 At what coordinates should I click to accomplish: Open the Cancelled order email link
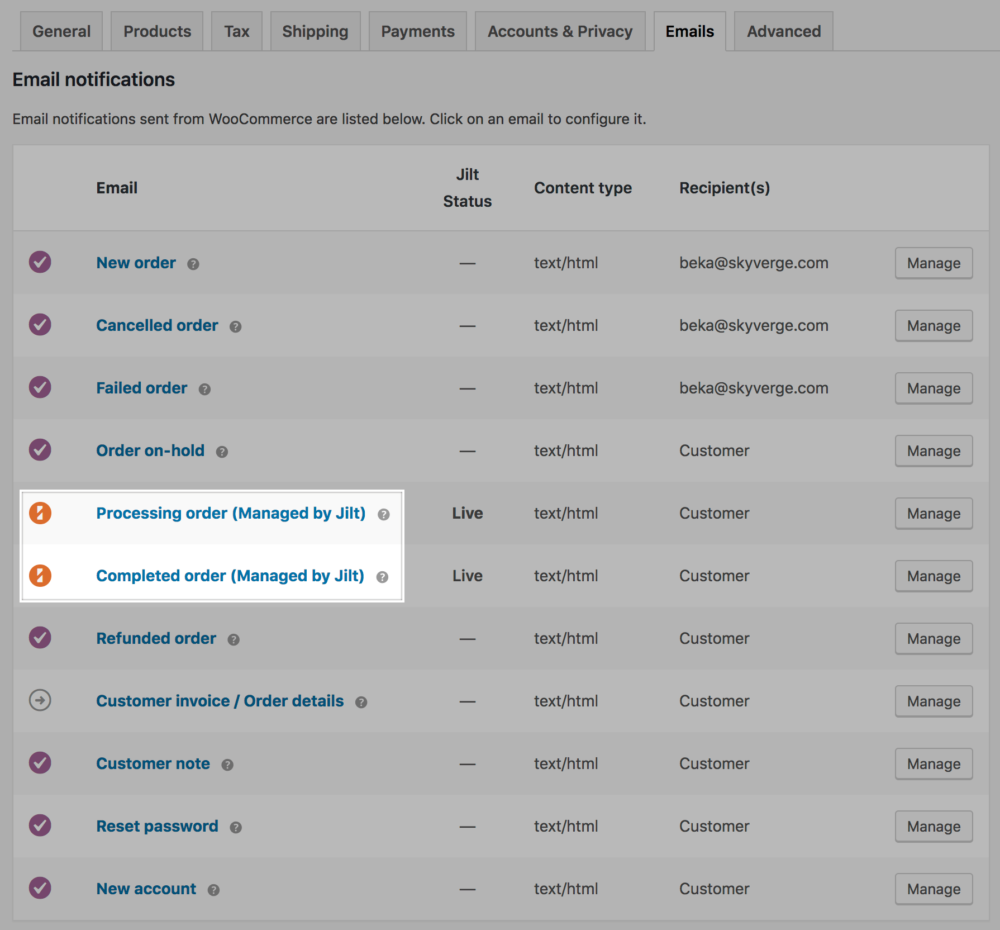tap(157, 325)
